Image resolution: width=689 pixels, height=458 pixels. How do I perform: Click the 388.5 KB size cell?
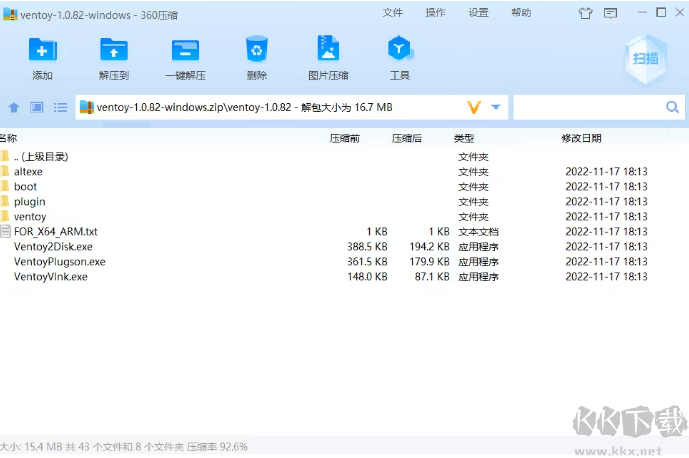pyautogui.click(x=367, y=247)
